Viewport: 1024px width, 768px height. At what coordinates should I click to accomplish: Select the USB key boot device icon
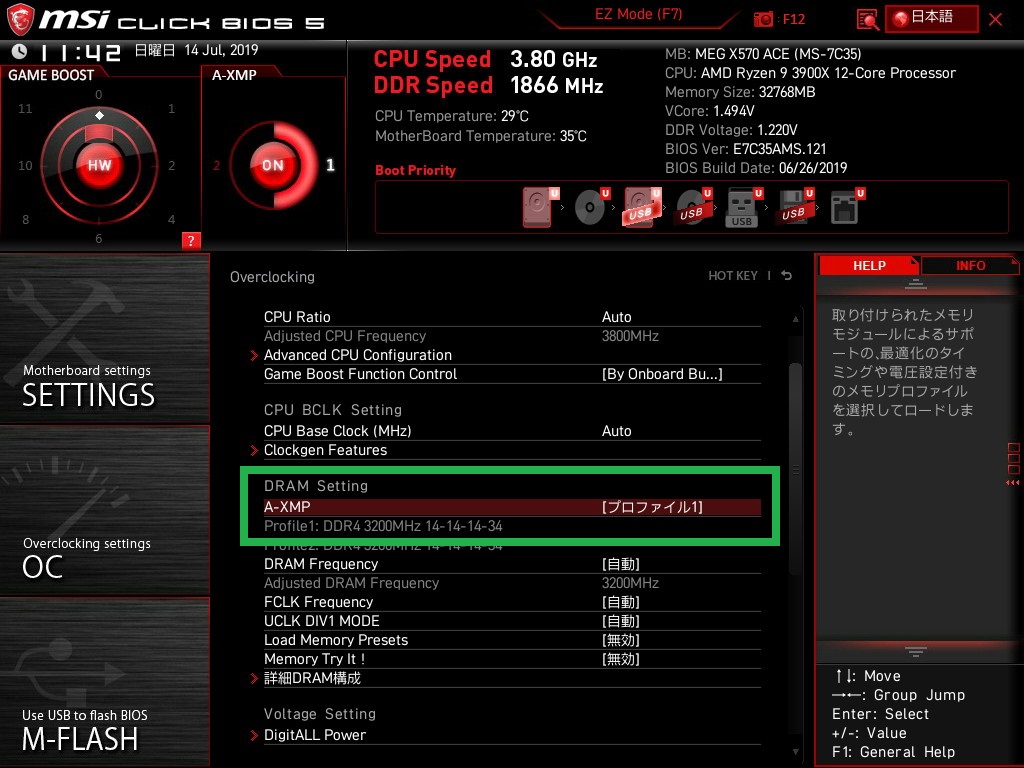tap(744, 207)
